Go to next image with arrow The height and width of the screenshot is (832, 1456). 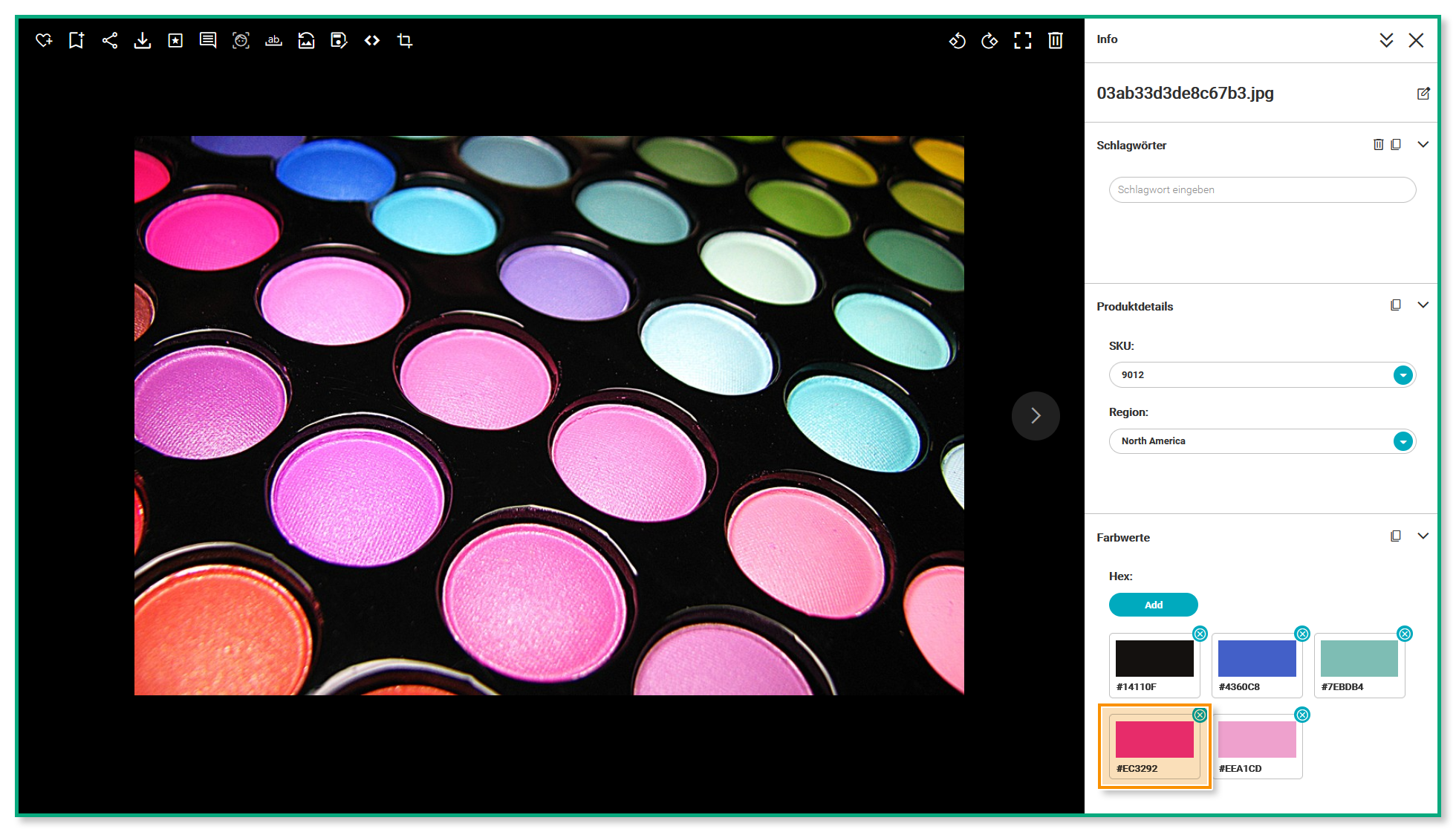tap(1036, 416)
